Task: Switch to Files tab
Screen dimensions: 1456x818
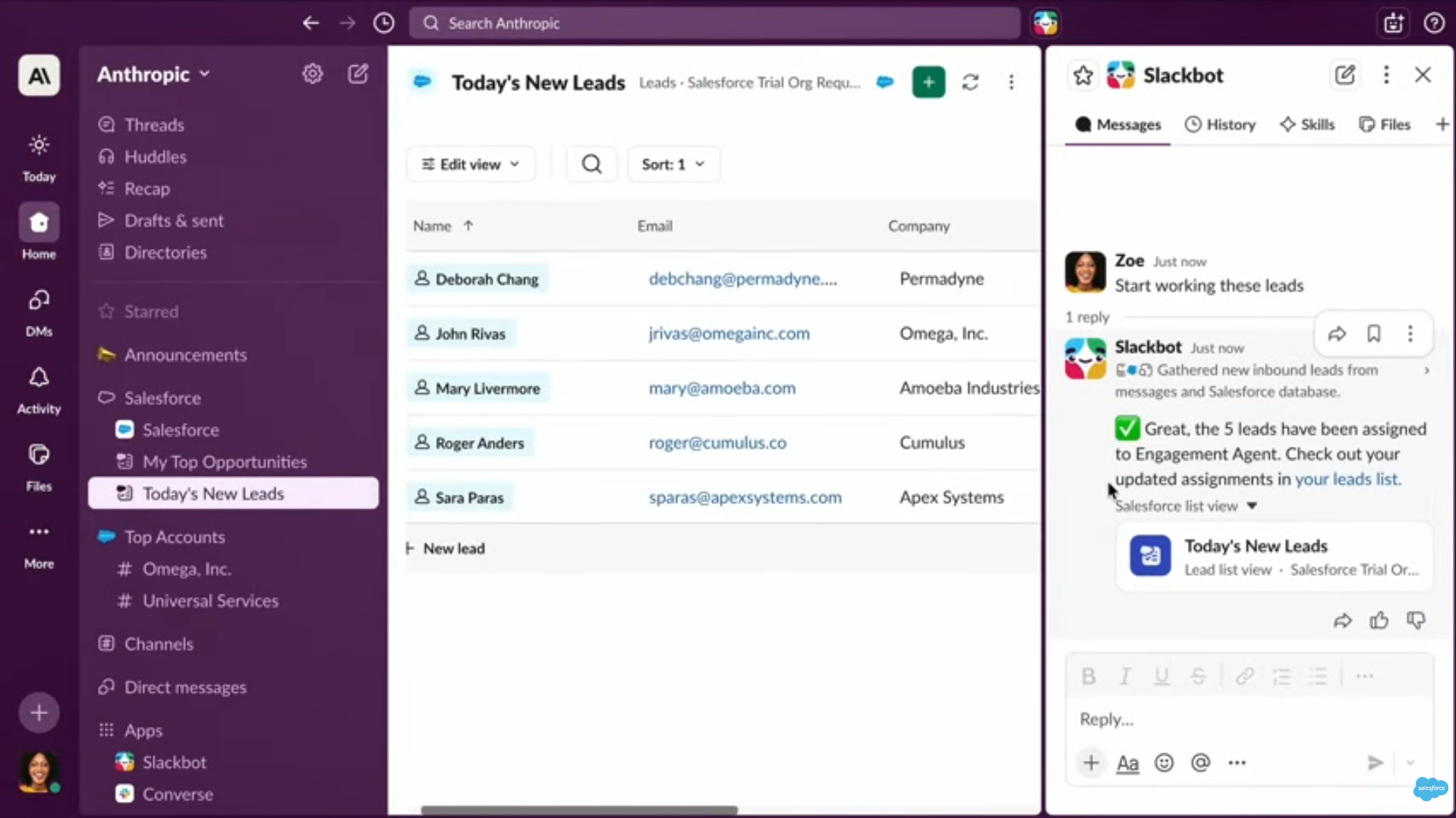Action: tap(1385, 124)
